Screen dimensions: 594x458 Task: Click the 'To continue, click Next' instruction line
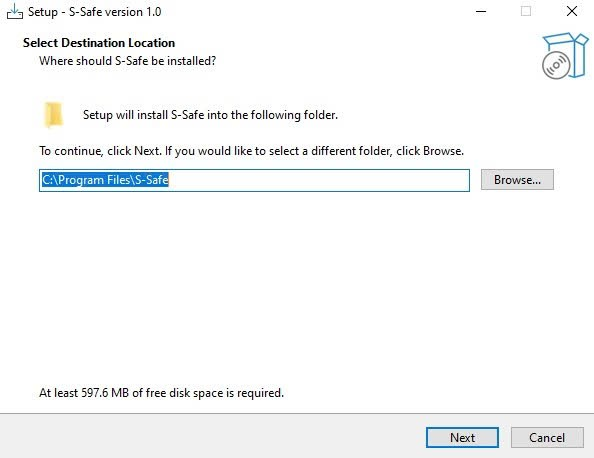[x=252, y=151]
